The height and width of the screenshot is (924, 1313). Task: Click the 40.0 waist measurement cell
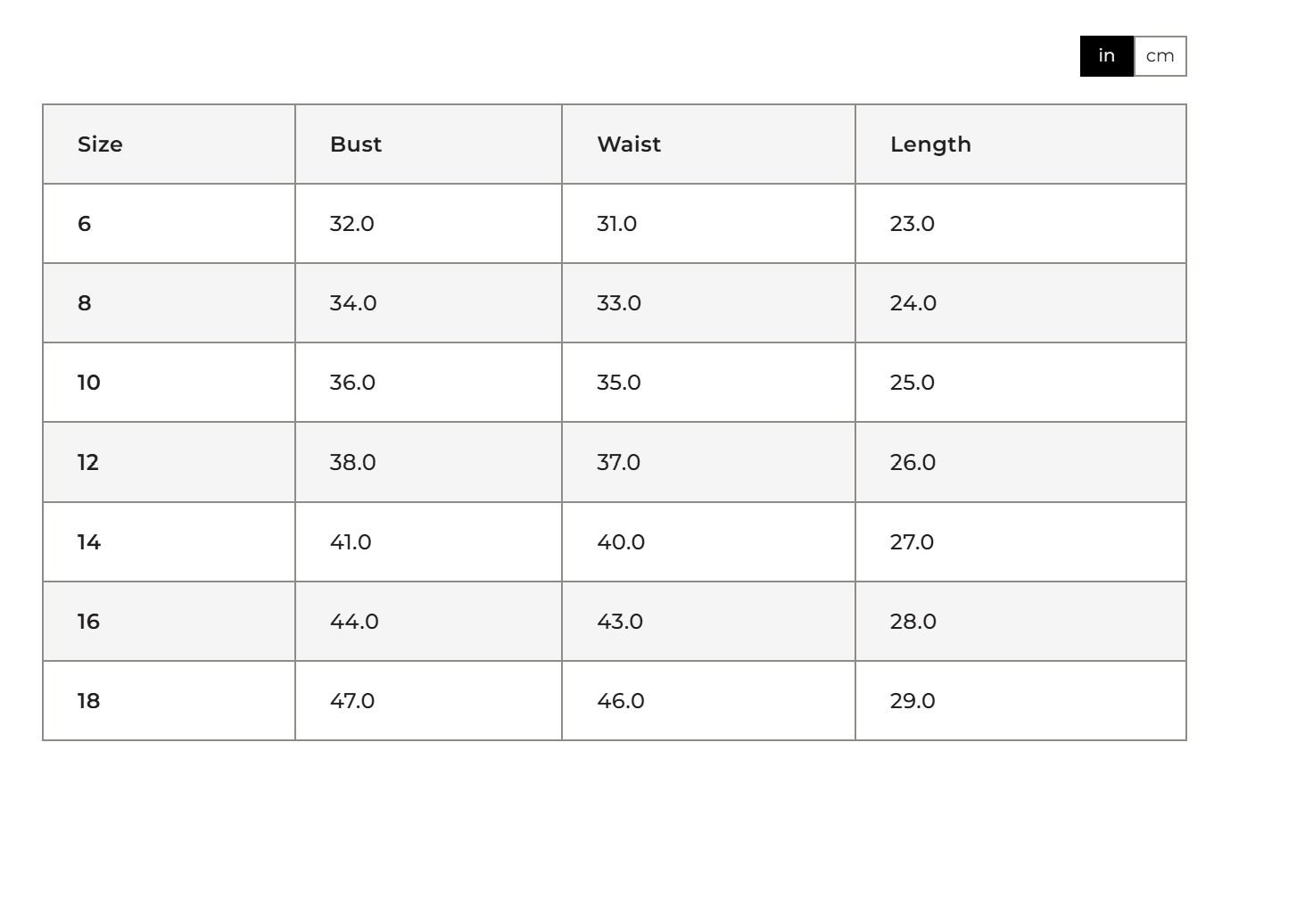click(x=708, y=542)
